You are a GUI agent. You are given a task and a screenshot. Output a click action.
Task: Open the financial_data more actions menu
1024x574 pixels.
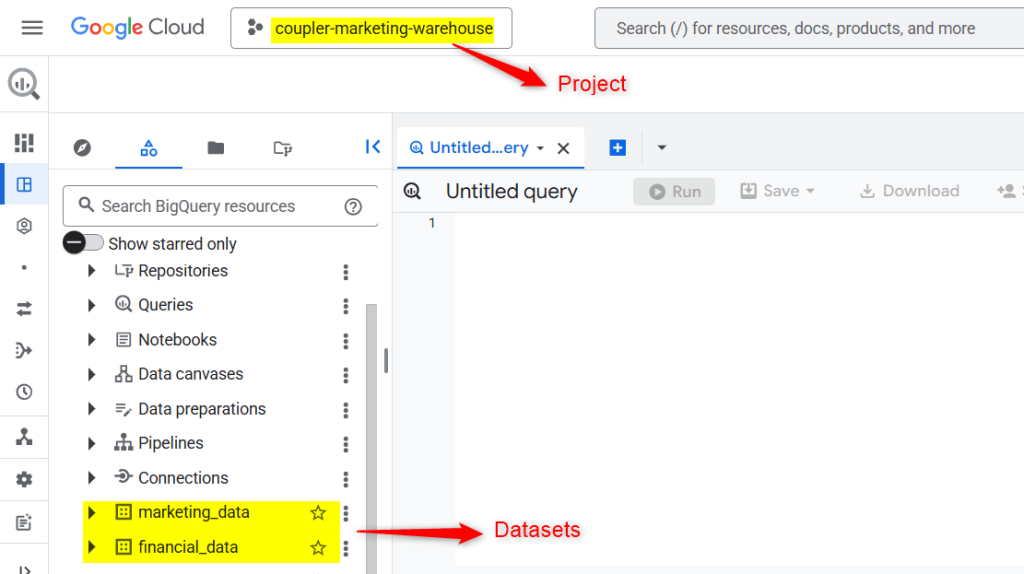[x=346, y=549]
